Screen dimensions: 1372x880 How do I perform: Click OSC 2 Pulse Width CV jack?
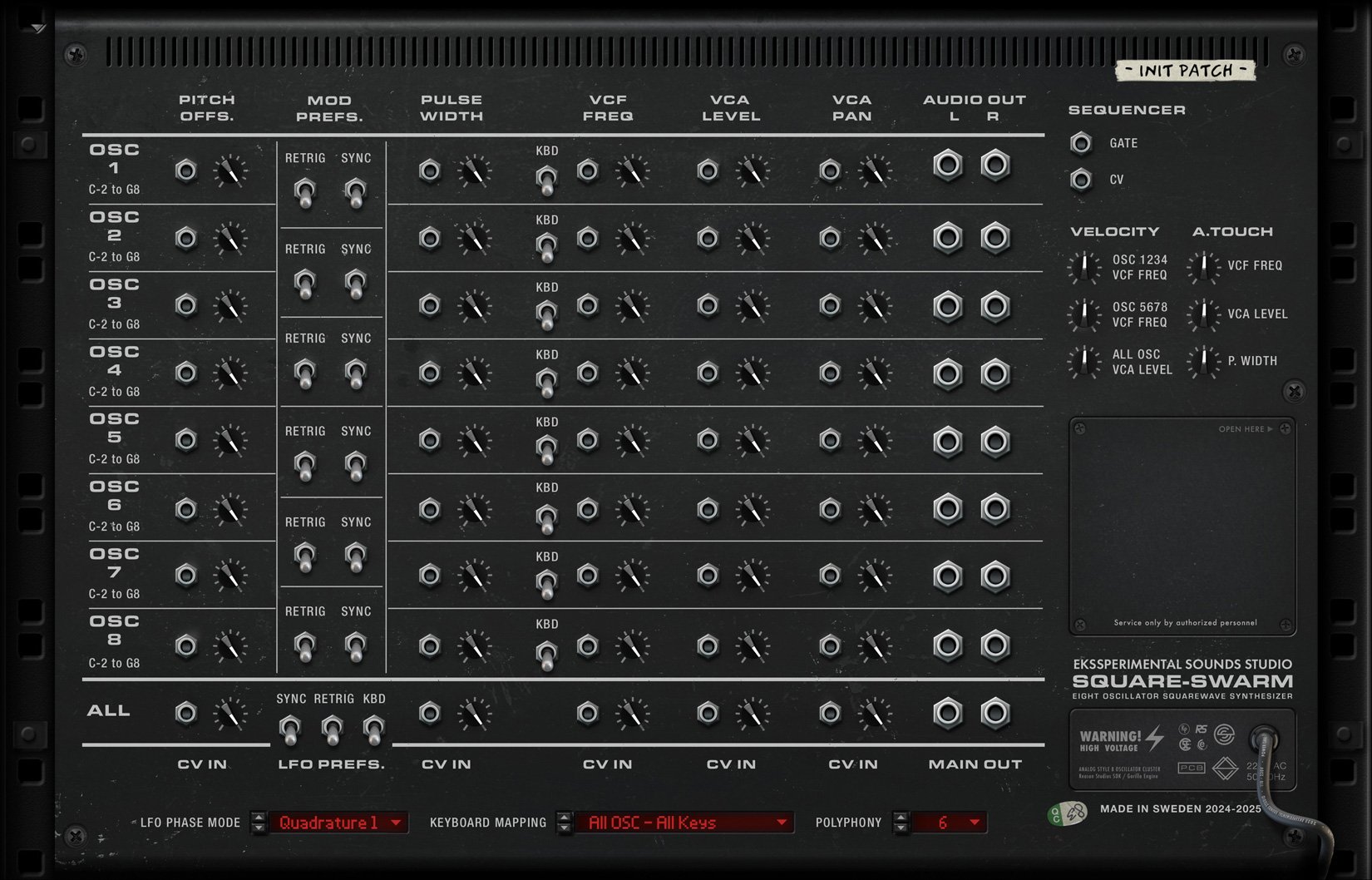pos(430,239)
